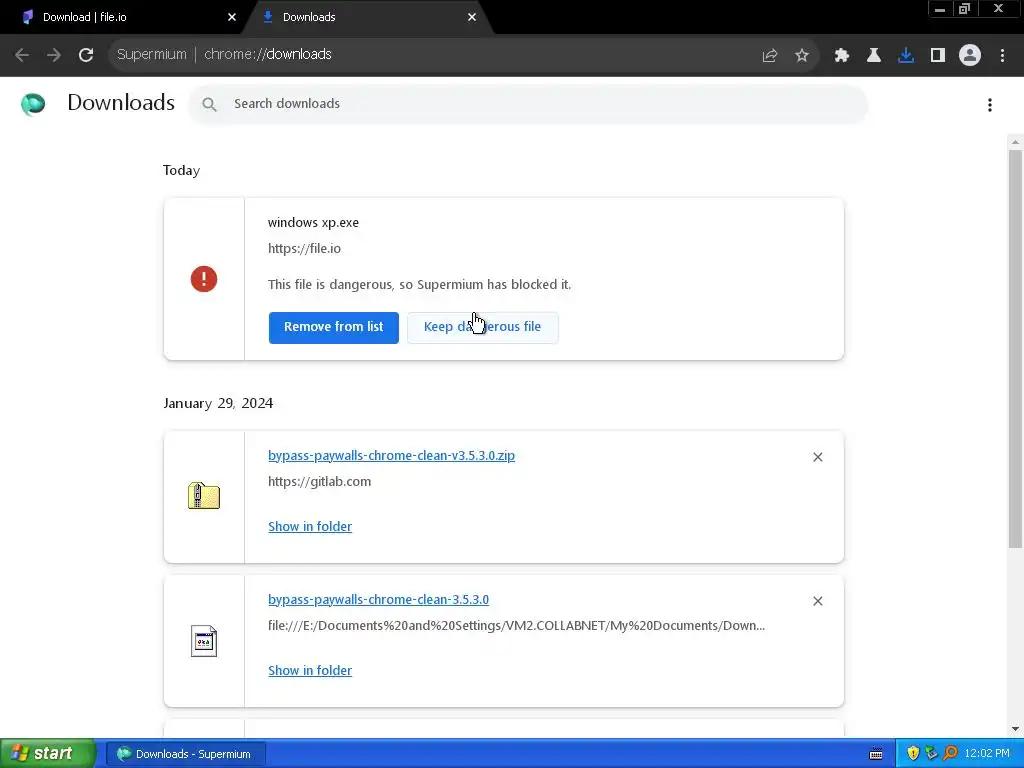Restore down the Supermium window
This screenshot has width=1024, height=768.
coord(965,9)
